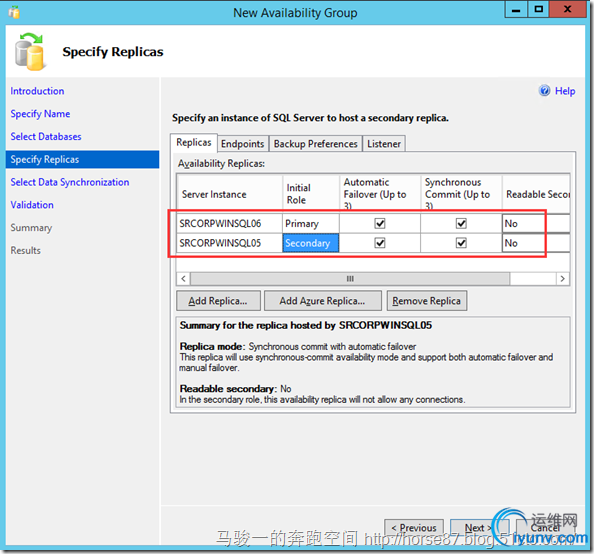Switch to the Replicas tab

[194, 142]
